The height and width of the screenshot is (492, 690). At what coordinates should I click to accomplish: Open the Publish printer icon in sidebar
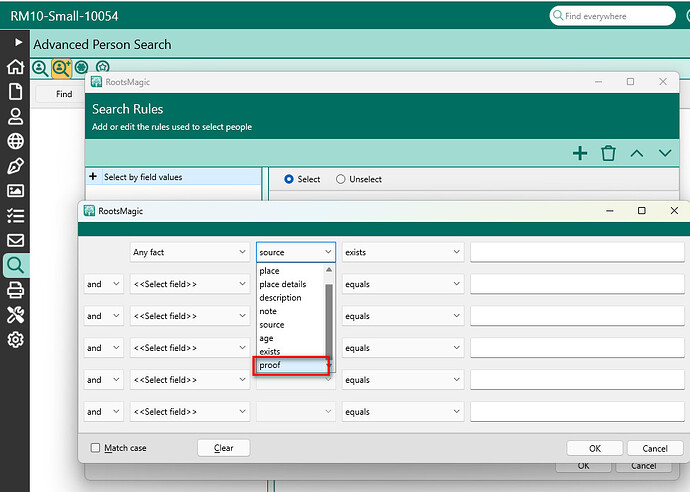point(15,290)
